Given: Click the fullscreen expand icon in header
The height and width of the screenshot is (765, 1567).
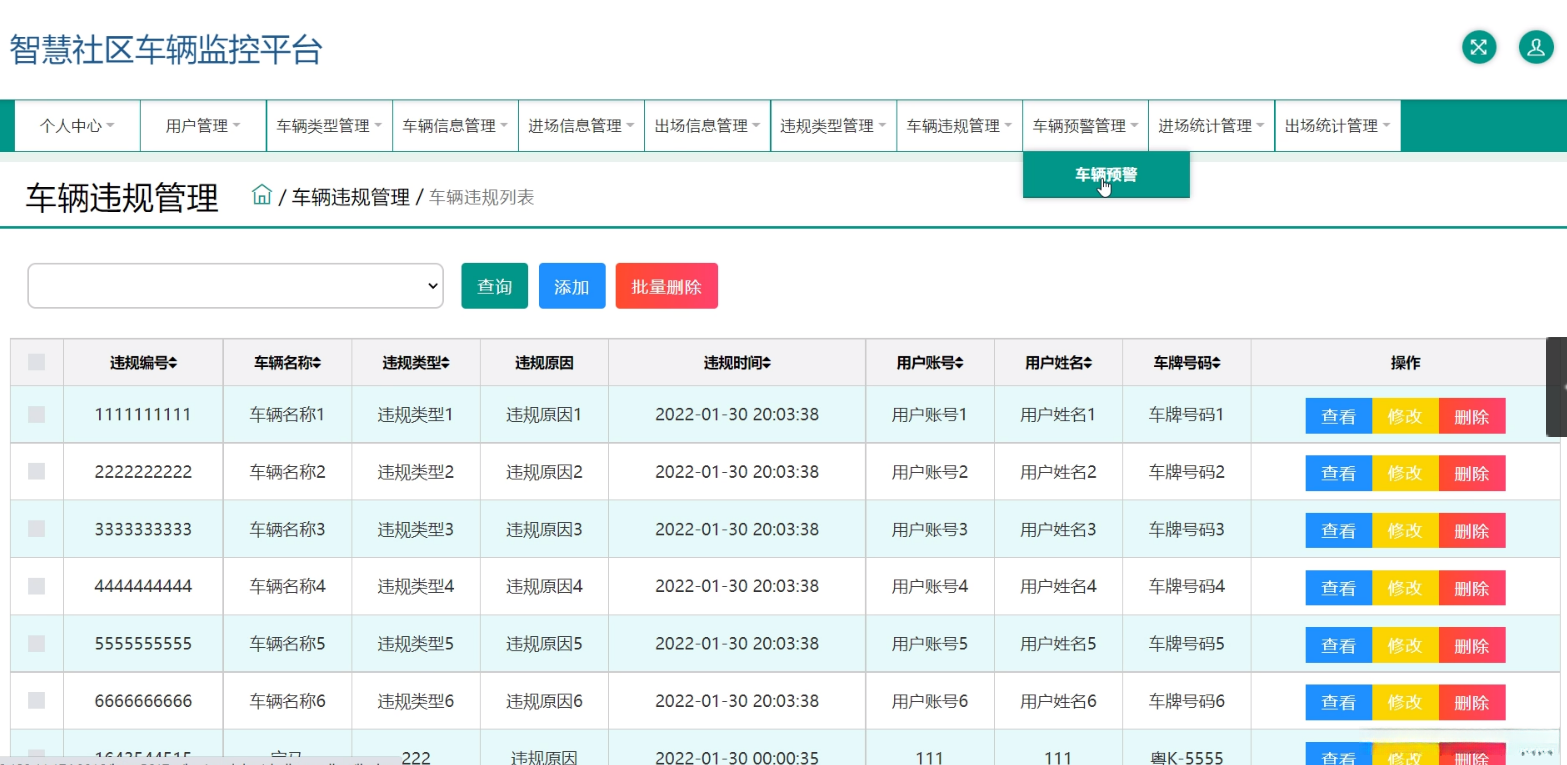Looking at the screenshot, I should pyautogui.click(x=1479, y=47).
